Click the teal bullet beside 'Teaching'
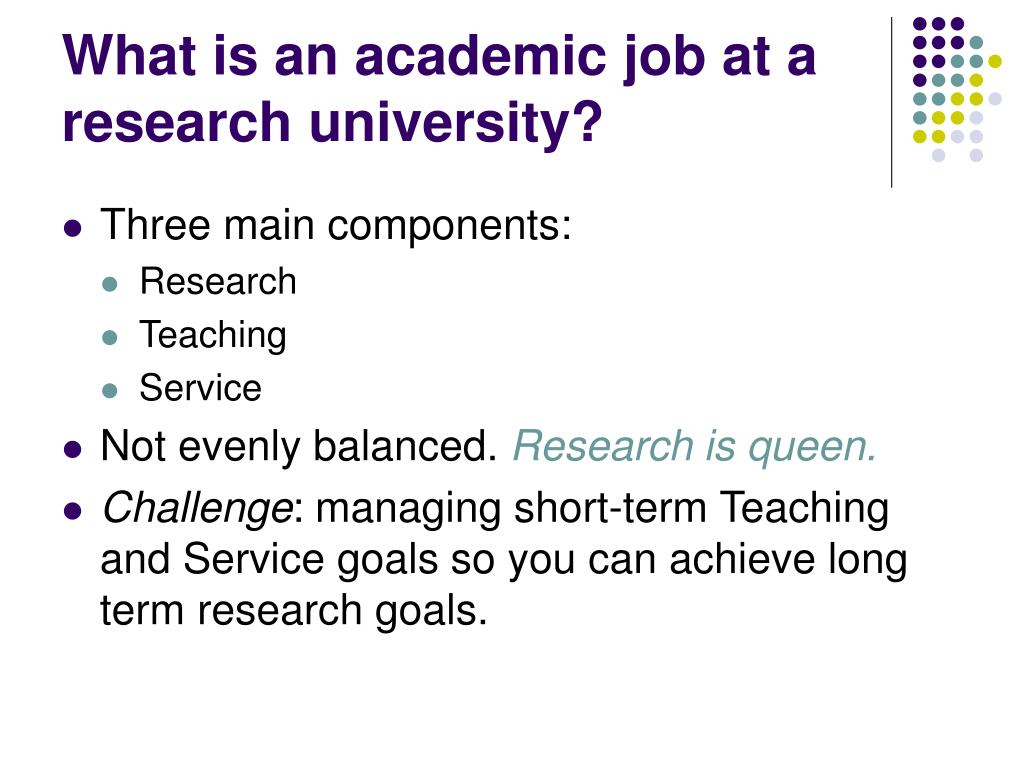The width and height of the screenshot is (1024, 768). (110, 338)
